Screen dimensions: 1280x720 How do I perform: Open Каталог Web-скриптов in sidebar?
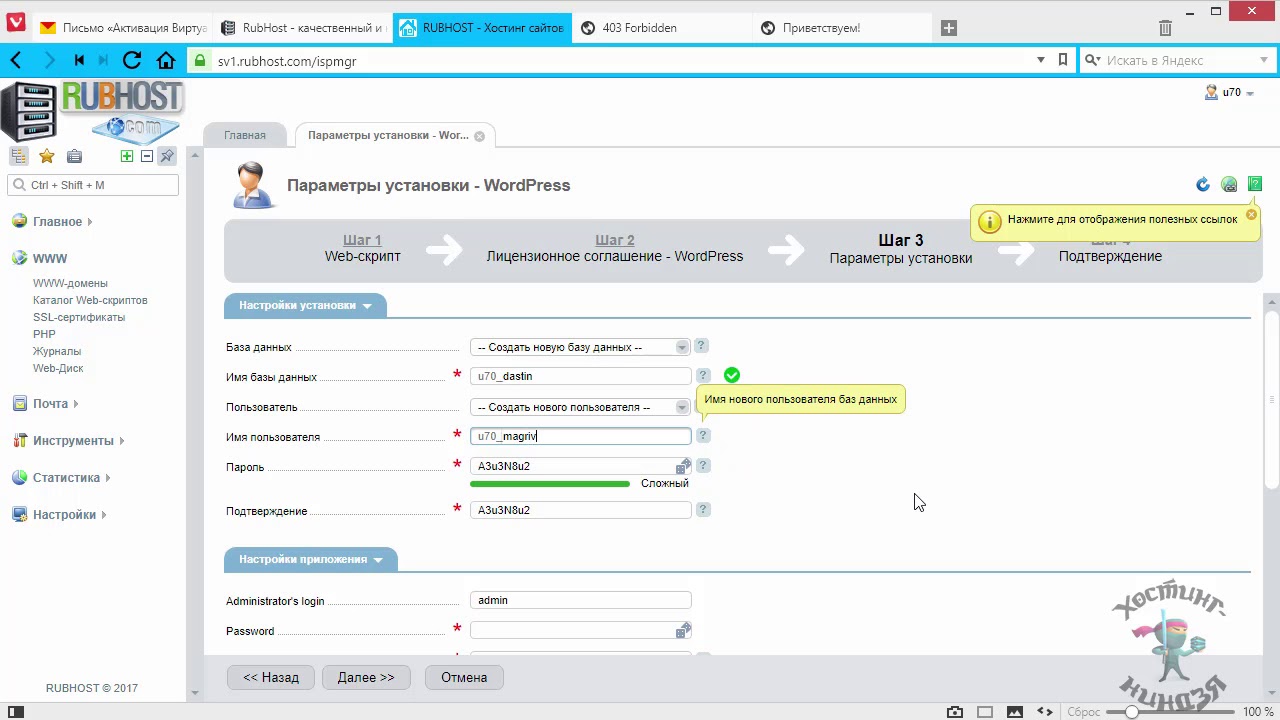click(90, 300)
